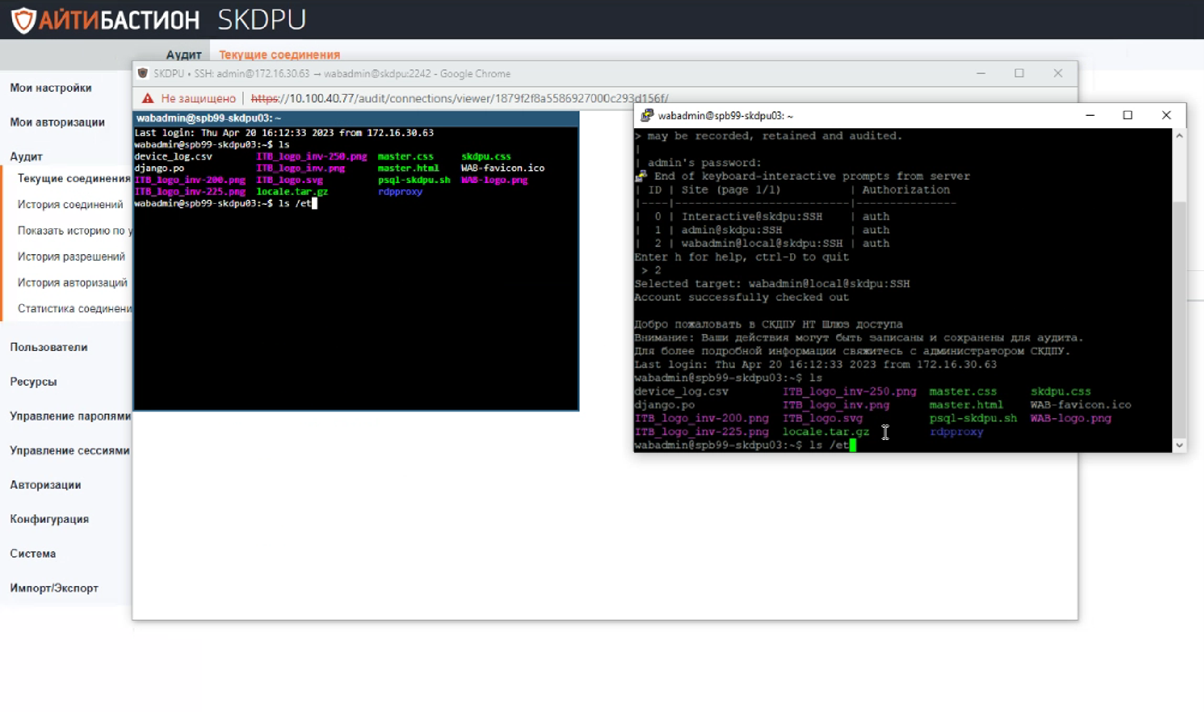This screenshot has height=712, width=1204.
Task: Maximize the PuTTY terminal window
Action: pyautogui.click(x=1128, y=115)
